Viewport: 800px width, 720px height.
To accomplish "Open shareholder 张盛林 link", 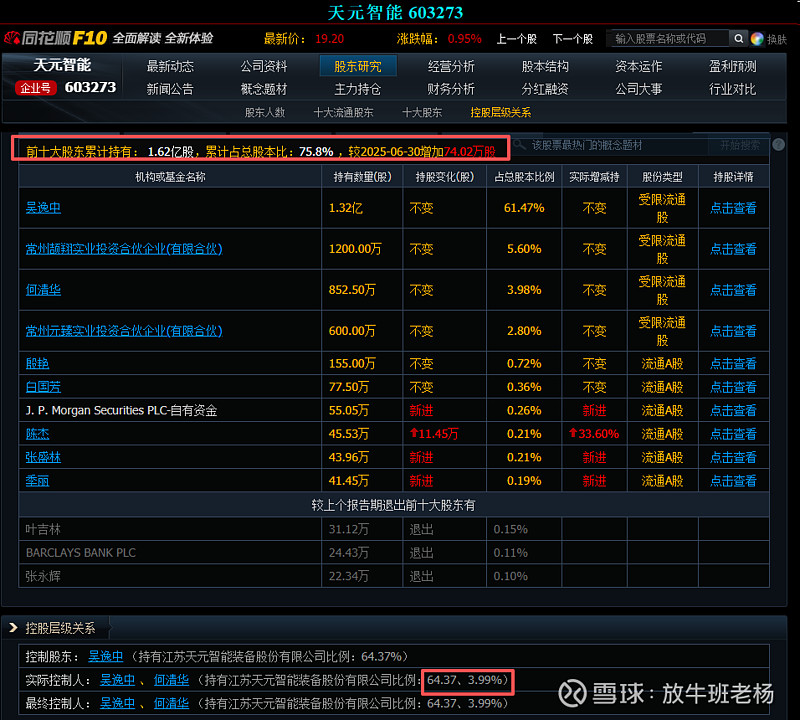I will click(x=43, y=457).
